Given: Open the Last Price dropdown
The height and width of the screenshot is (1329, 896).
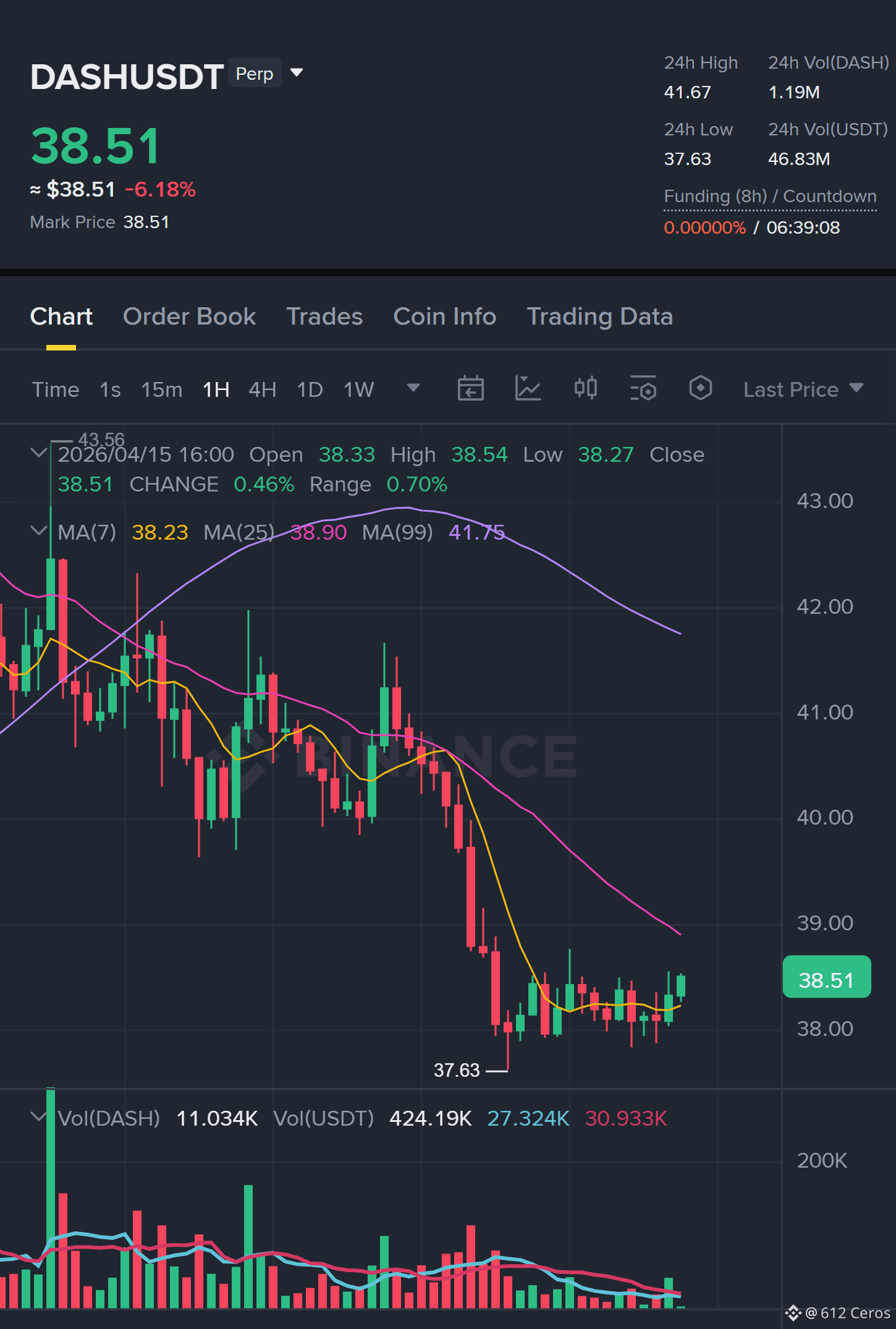Looking at the screenshot, I should point(803,389).
